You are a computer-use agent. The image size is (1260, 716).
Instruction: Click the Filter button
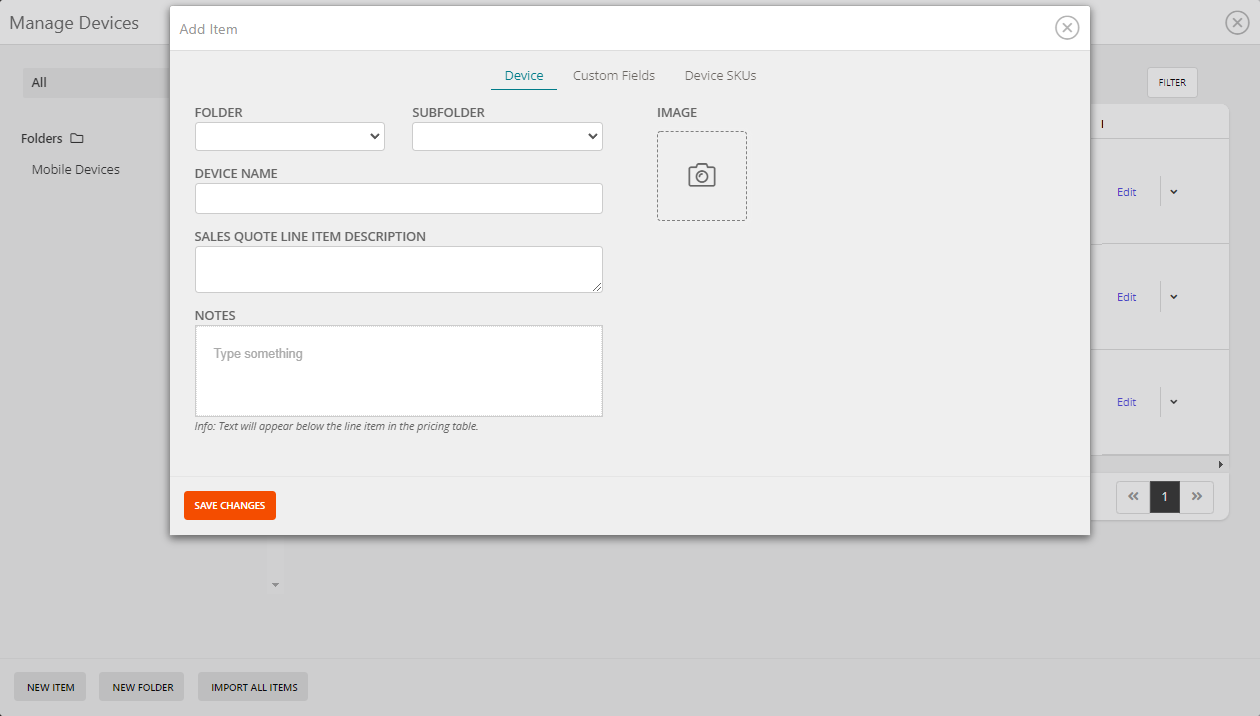tap(1172, 83)
